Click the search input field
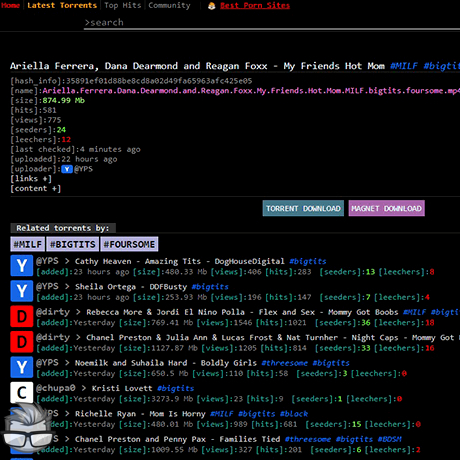The height and width of the screenshot is (460, 460). (272, 23)
